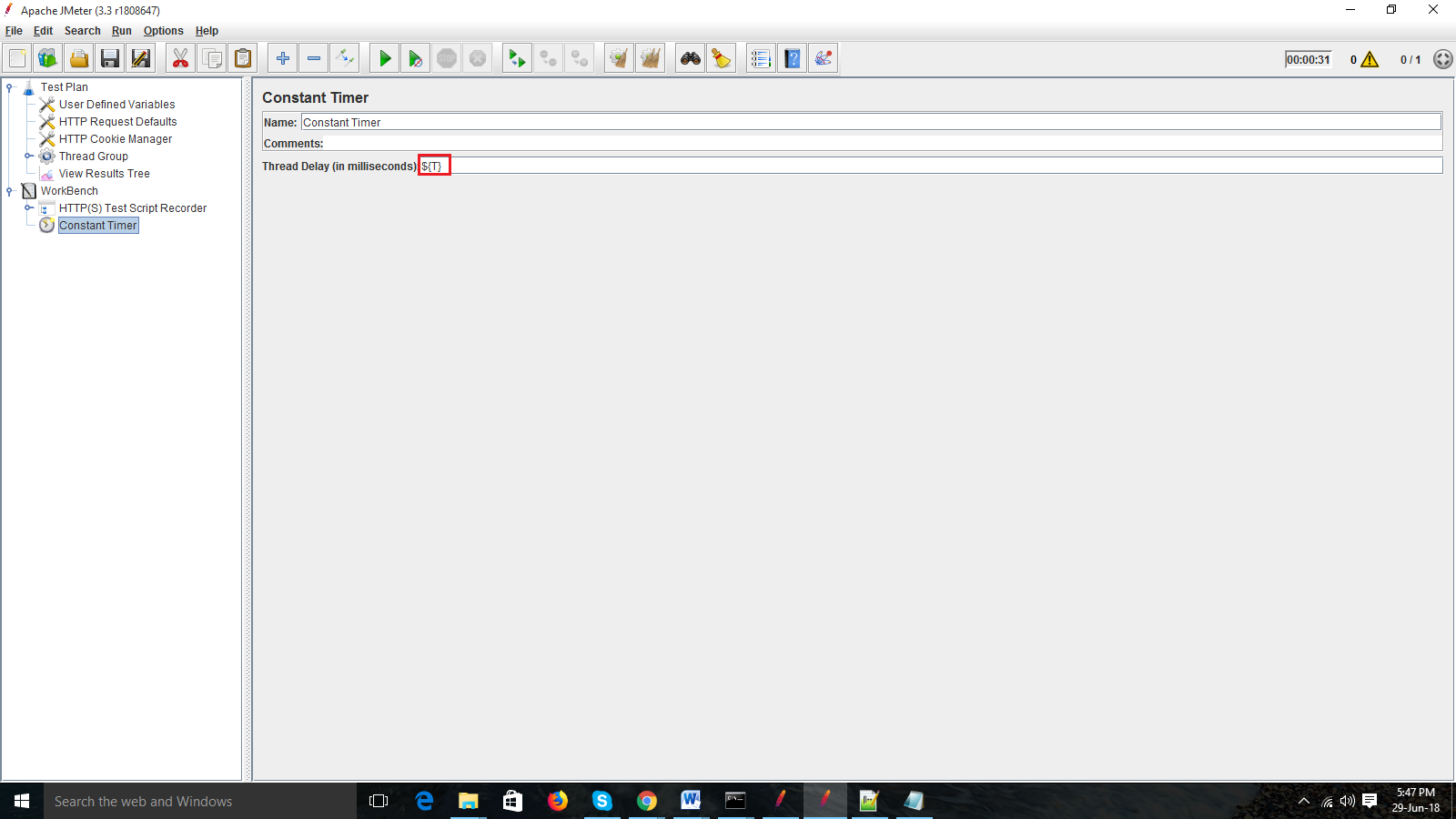Open the Edit menu
The image size is (1456, 819).
click(44, 31)
